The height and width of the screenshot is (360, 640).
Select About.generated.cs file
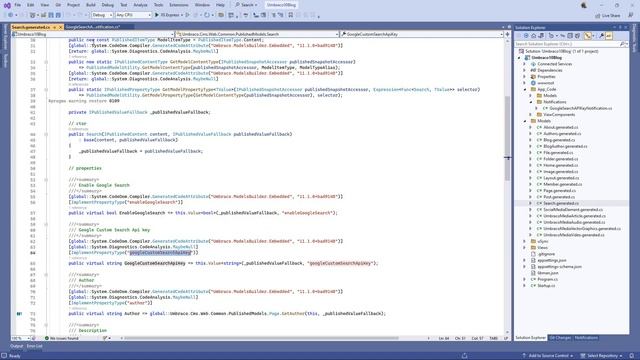click(560, 127)
